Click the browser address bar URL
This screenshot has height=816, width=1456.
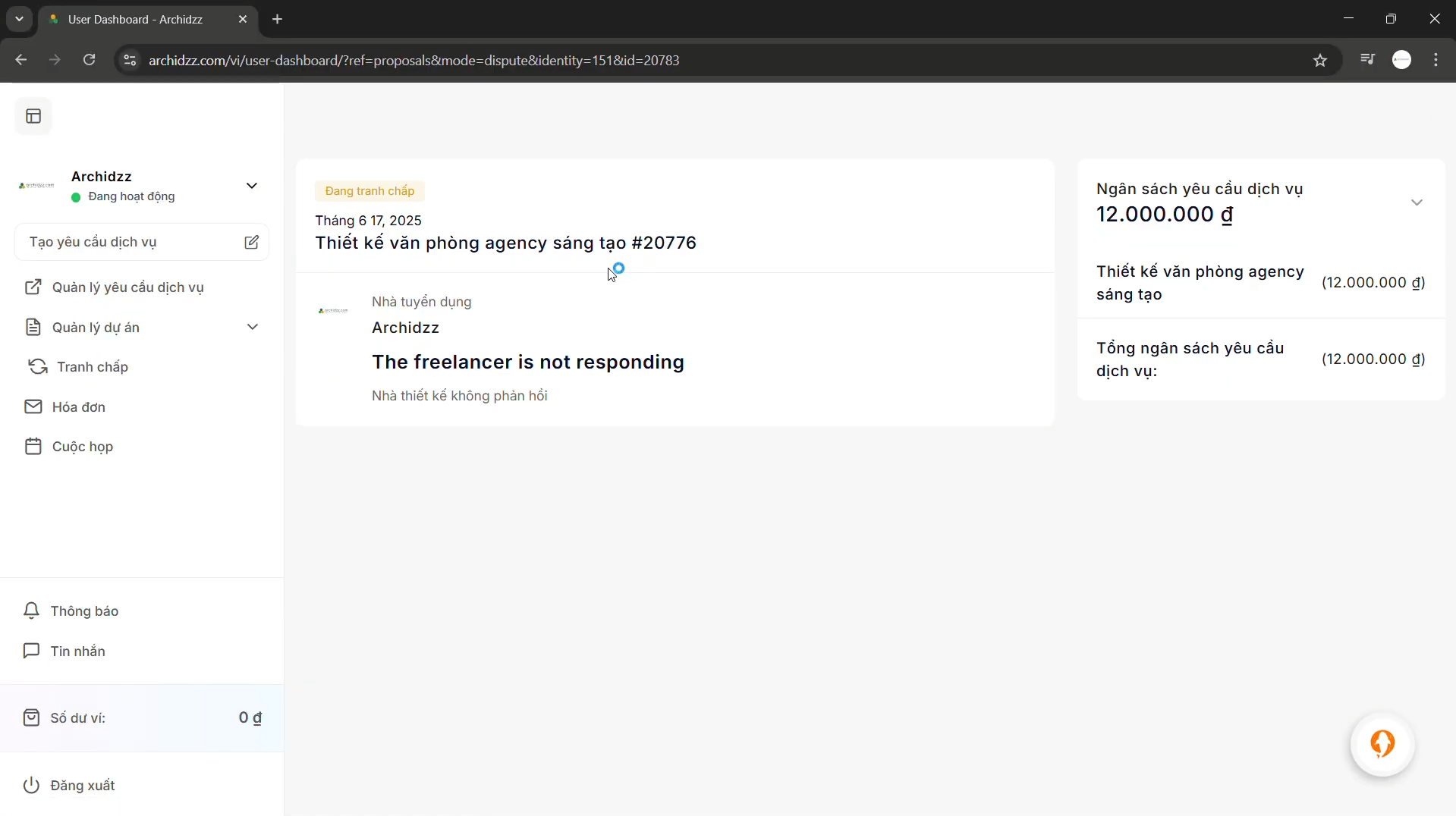click(414, 61)
